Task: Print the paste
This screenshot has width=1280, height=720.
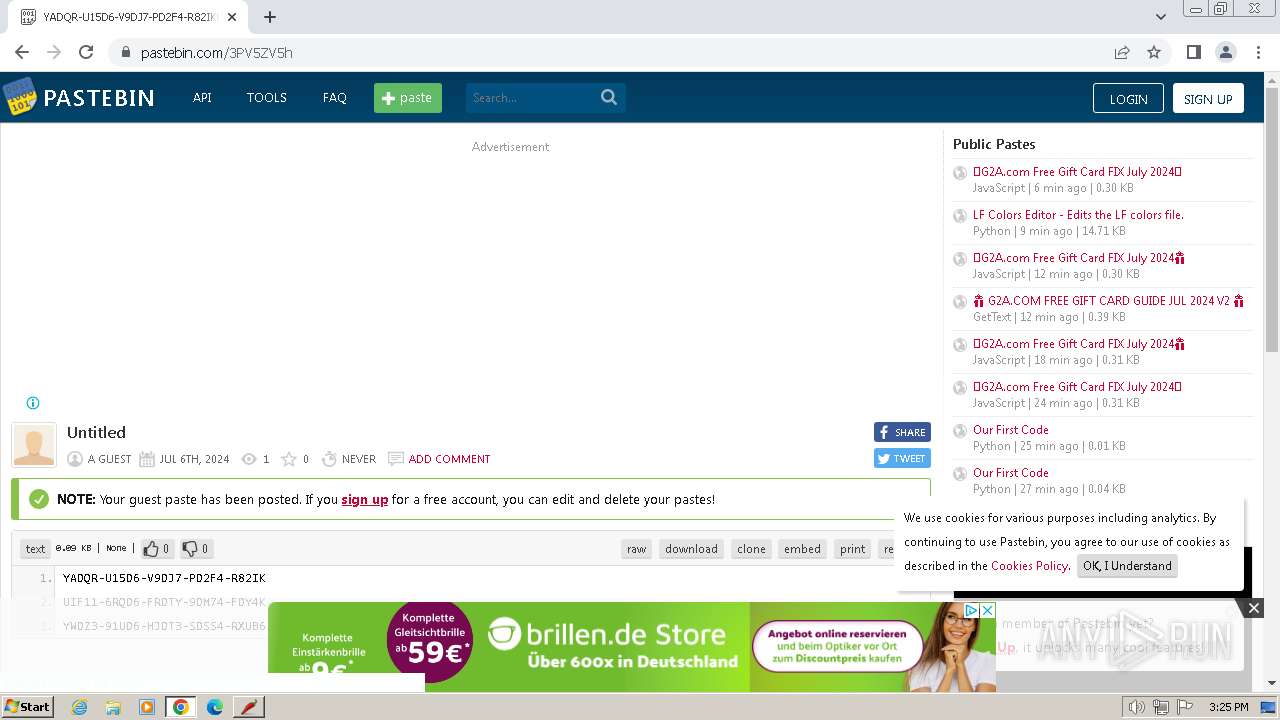Action: pyautogui.click(x=853, y=549)
